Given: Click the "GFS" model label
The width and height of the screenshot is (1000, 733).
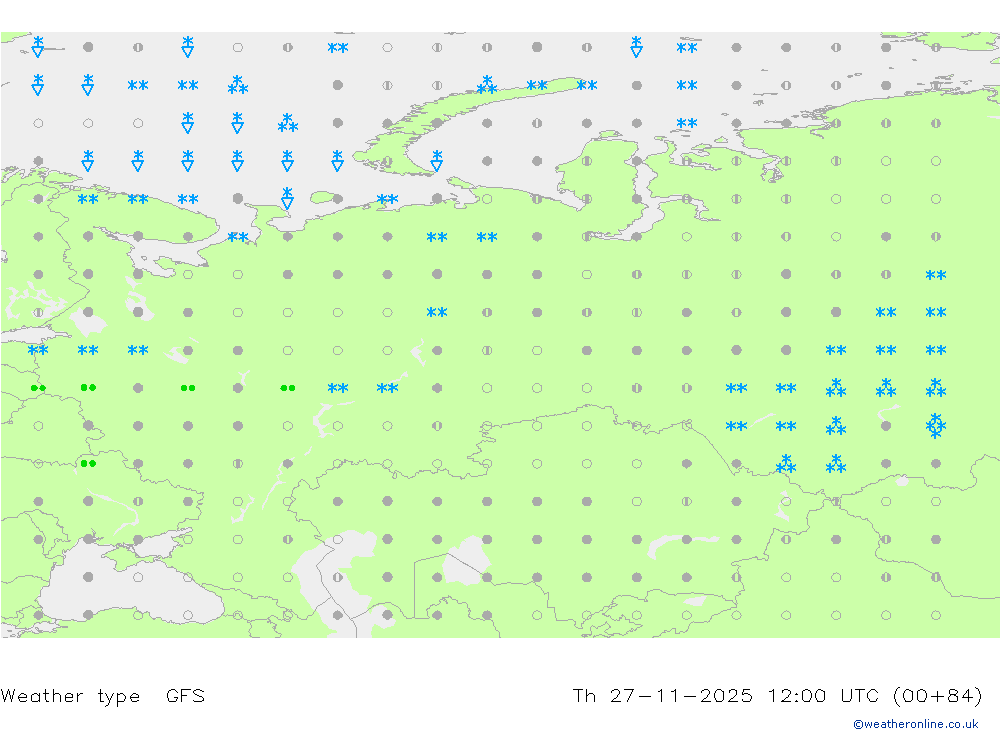Looking at the screenshot, I should (186, 695).
